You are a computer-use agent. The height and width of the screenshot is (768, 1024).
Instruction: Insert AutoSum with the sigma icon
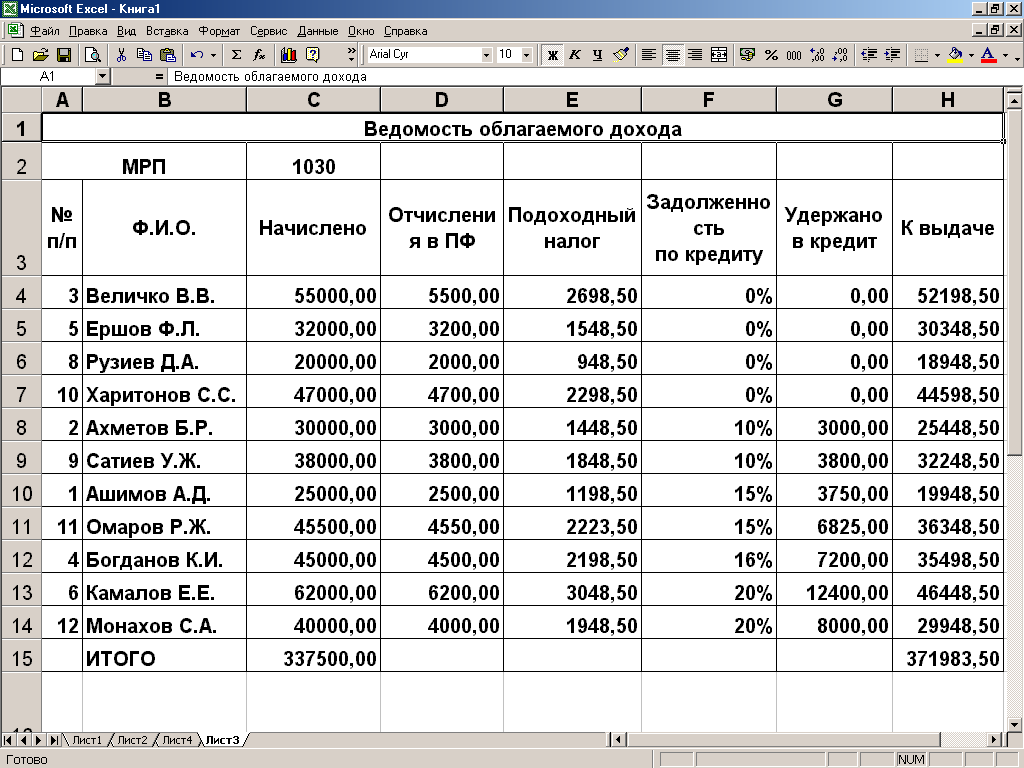236,55
